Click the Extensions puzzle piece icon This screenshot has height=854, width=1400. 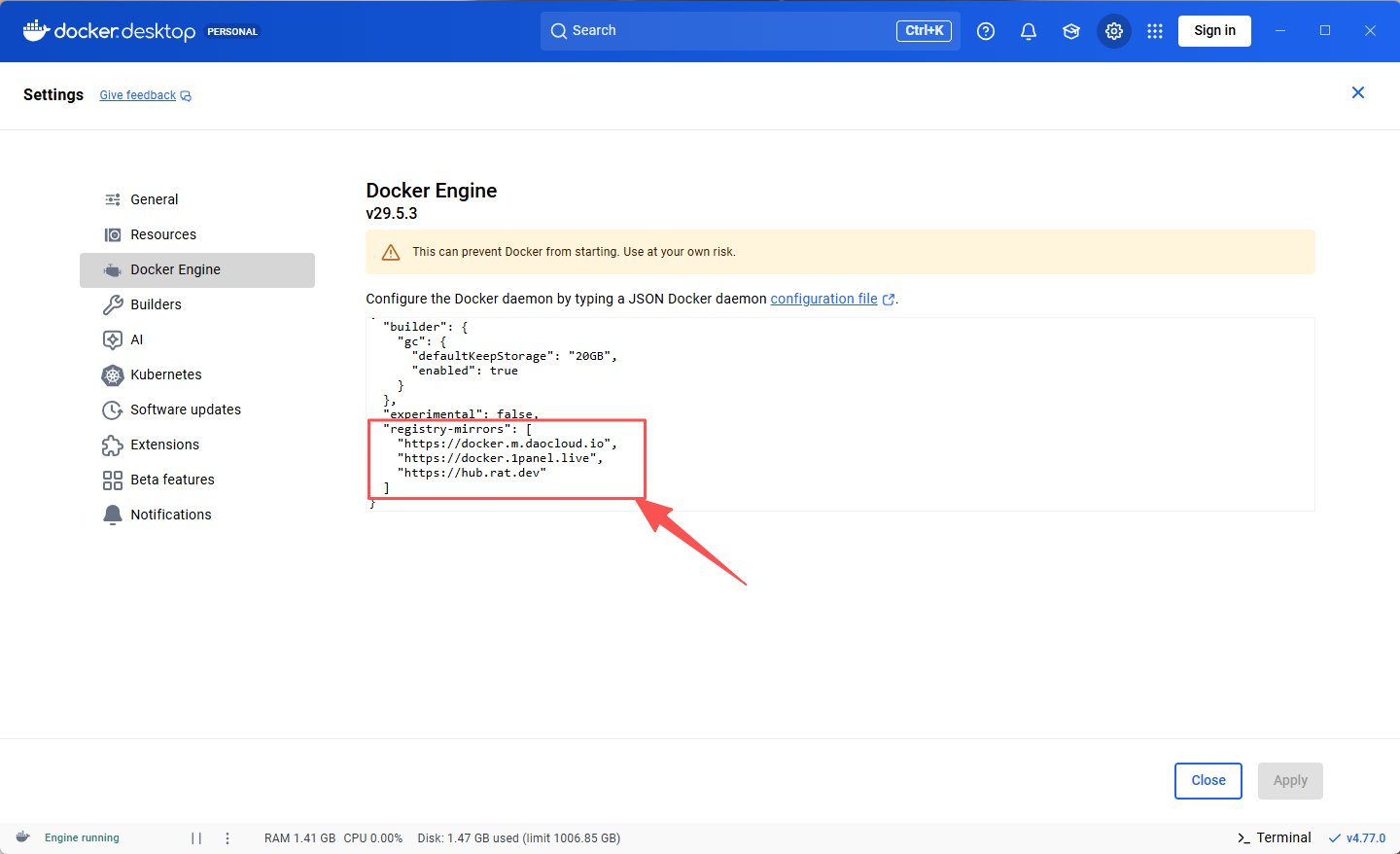(x=113, y=445)
